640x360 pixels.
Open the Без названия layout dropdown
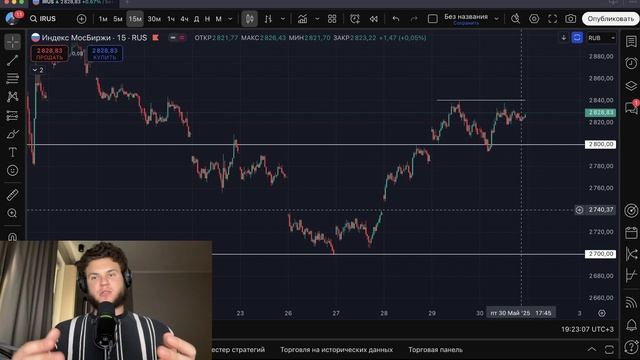coord(497,19)
